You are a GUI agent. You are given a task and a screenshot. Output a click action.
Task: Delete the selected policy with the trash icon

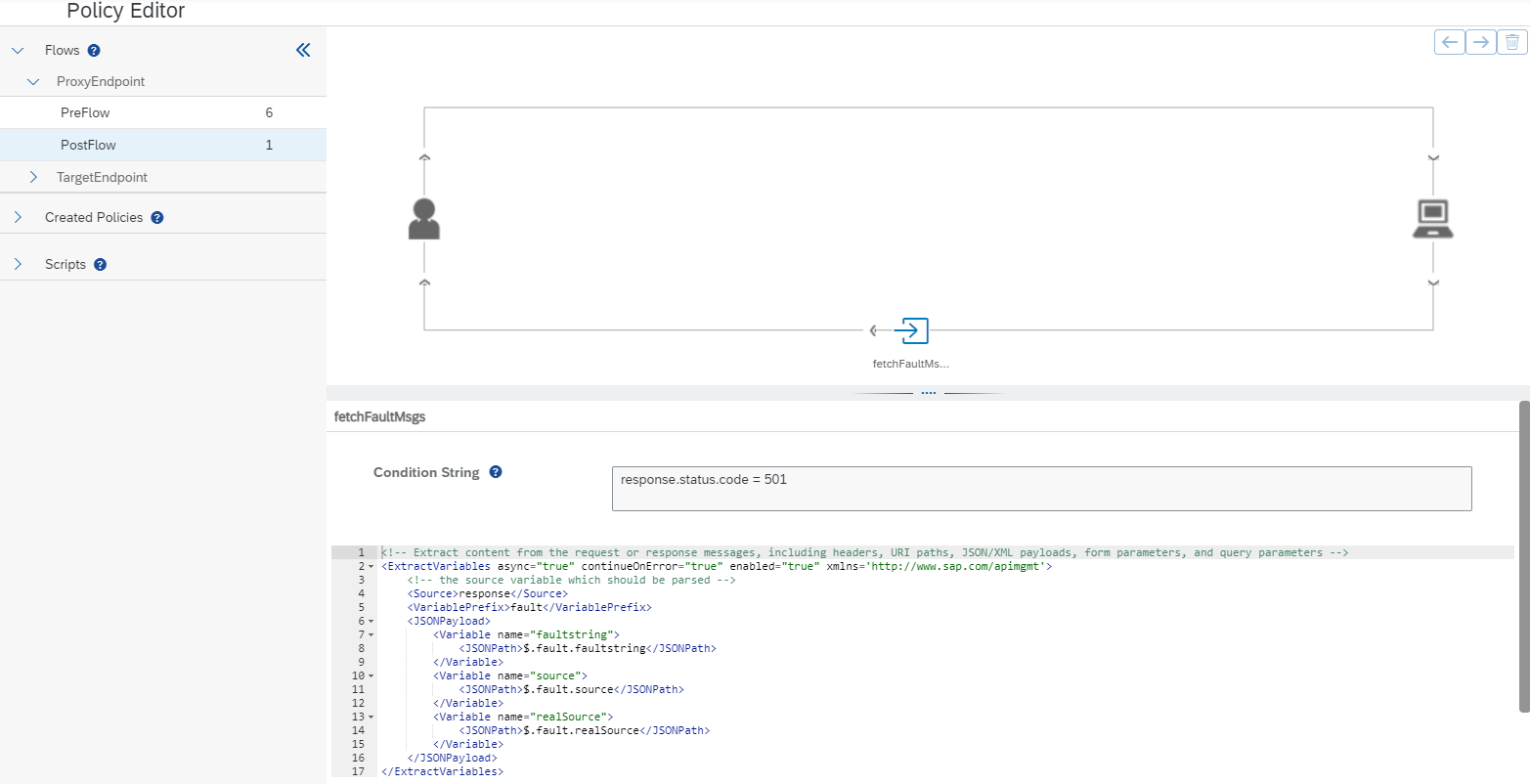(1512, 42)
